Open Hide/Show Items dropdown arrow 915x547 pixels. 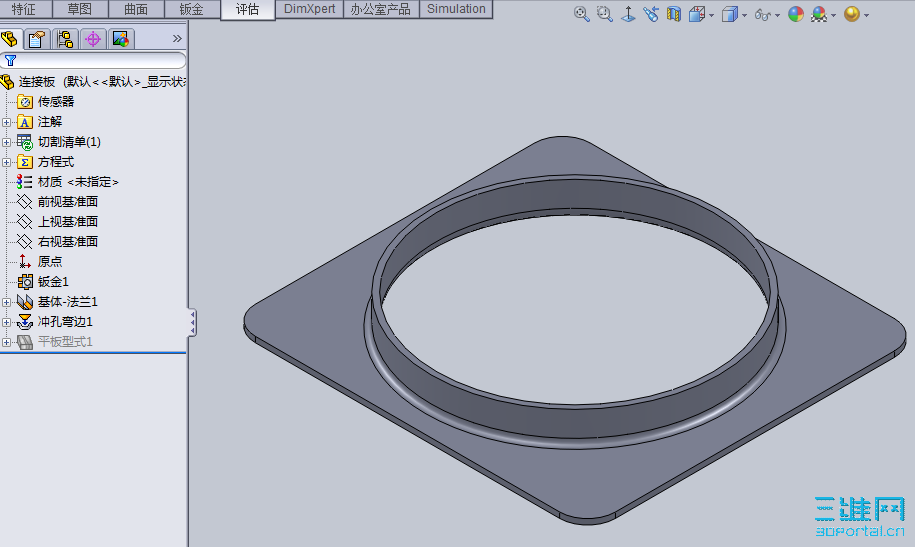point(778,15)
